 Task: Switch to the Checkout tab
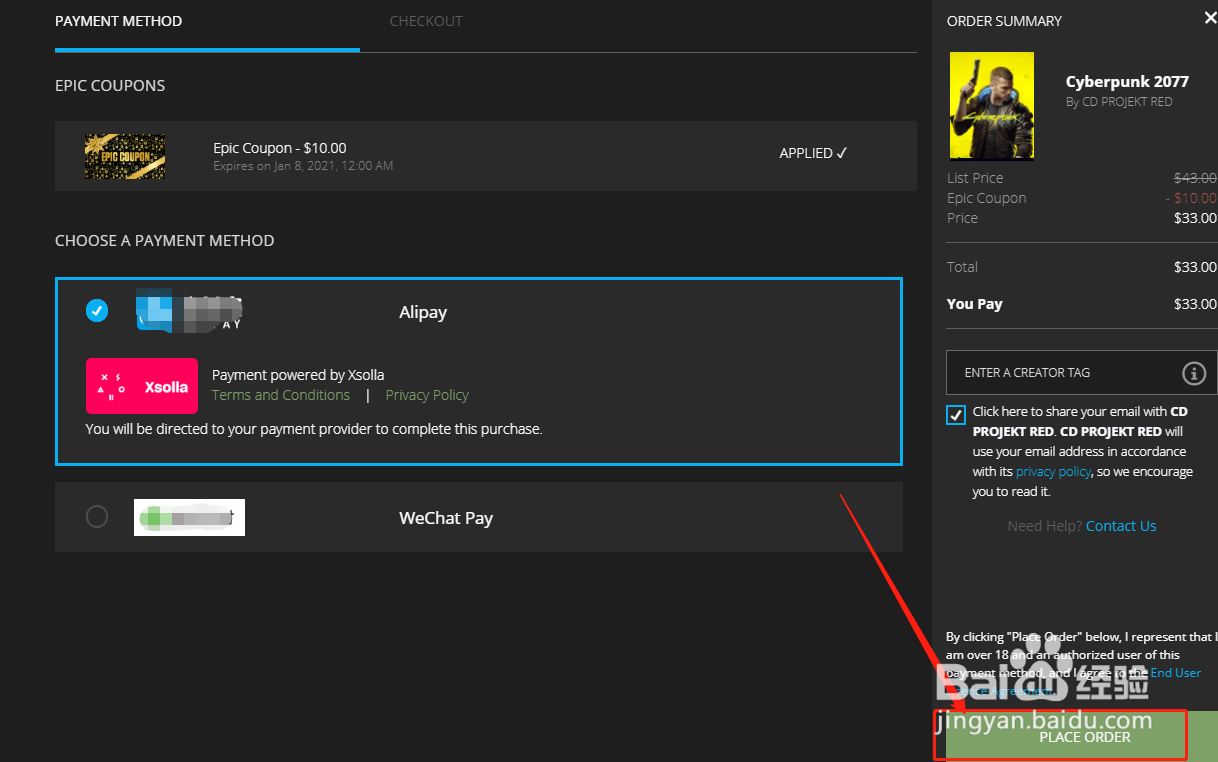[x=426, y=21]
